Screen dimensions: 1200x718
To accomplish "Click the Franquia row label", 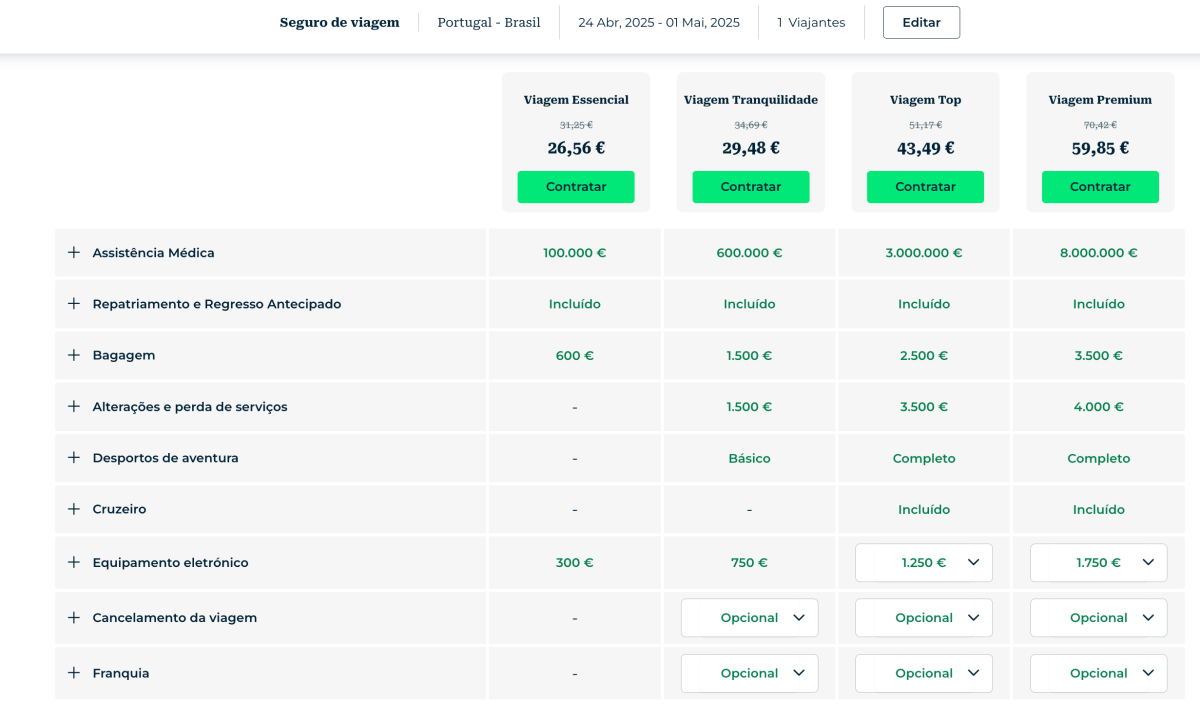I will tap(121, 673).
